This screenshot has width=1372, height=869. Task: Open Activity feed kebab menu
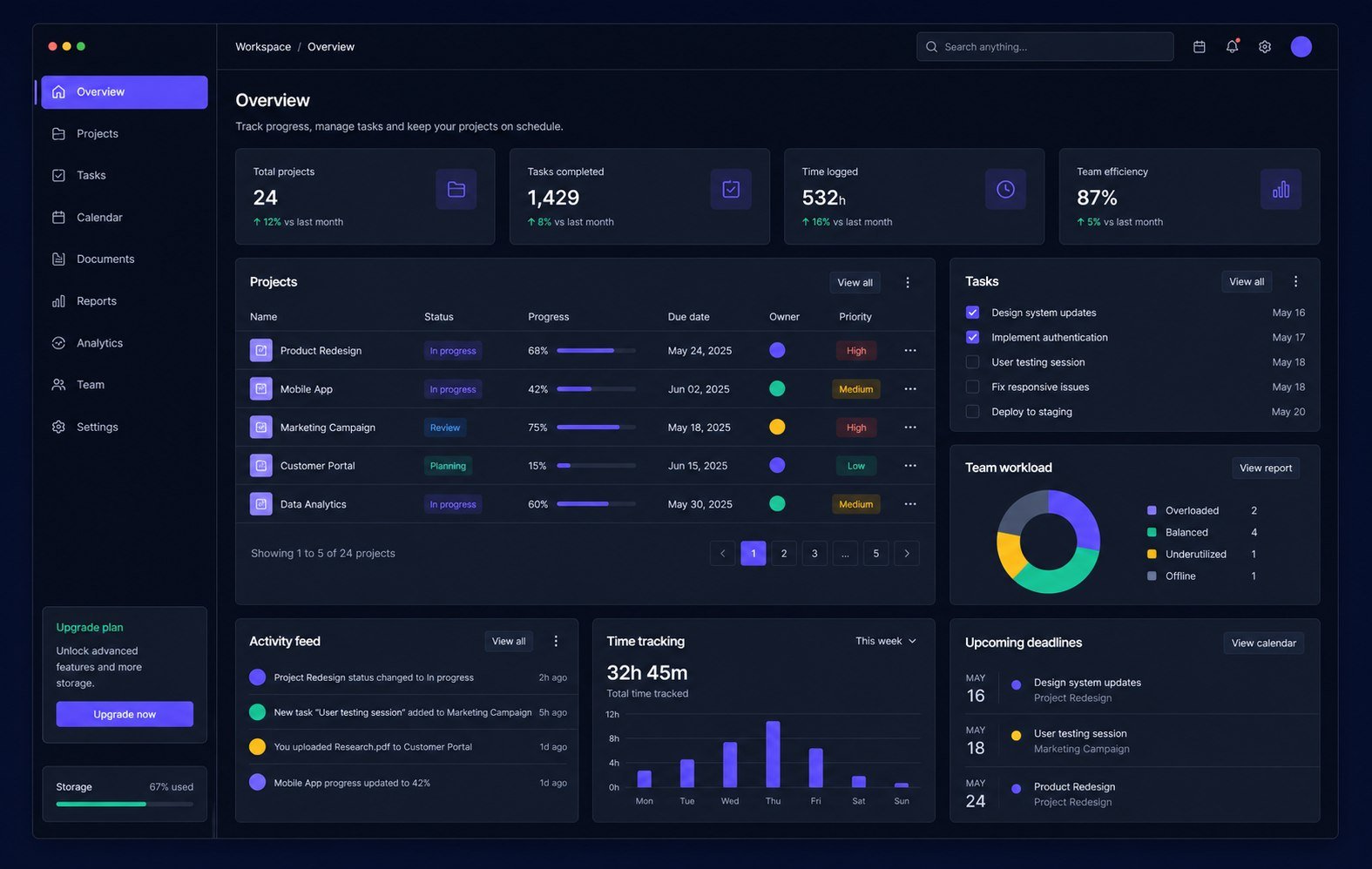click(x=556, y=641)
